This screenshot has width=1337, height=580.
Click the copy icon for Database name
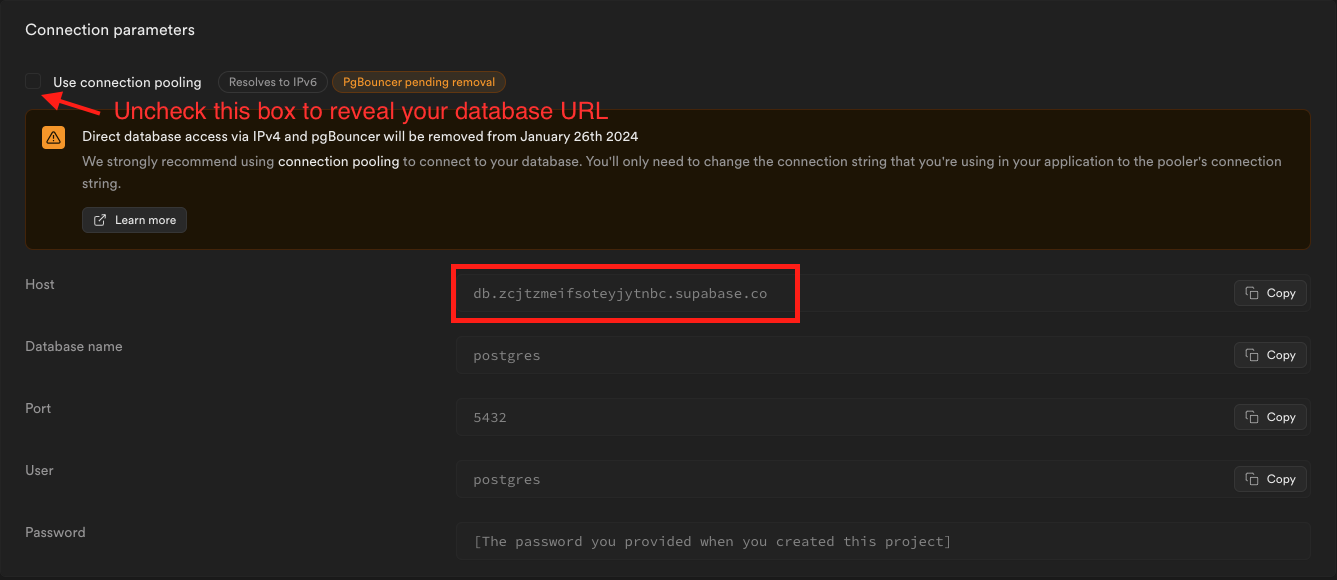(1252, 355)
